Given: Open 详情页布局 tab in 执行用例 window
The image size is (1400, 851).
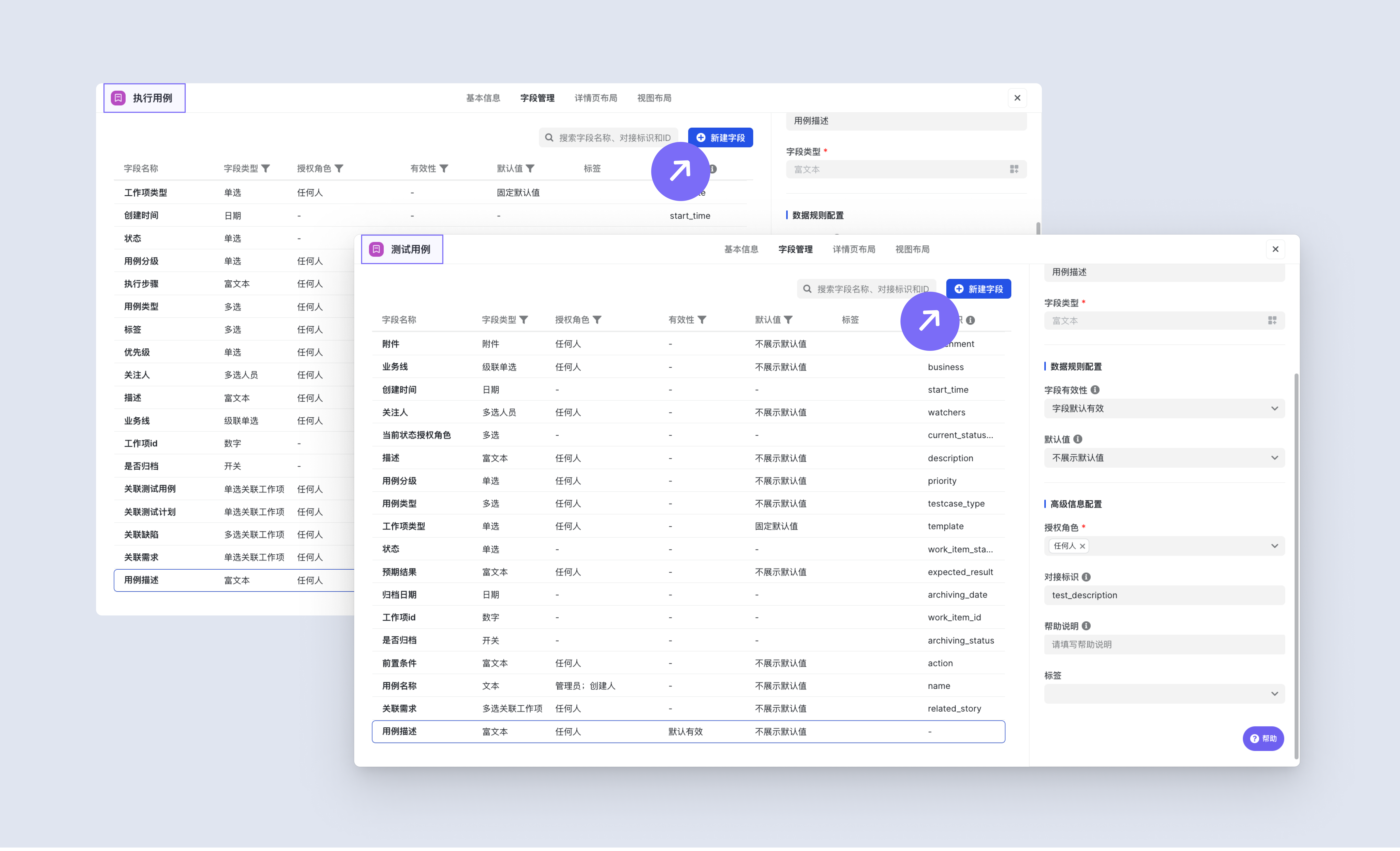Looking at the screenshot, I should coord(596,98).
